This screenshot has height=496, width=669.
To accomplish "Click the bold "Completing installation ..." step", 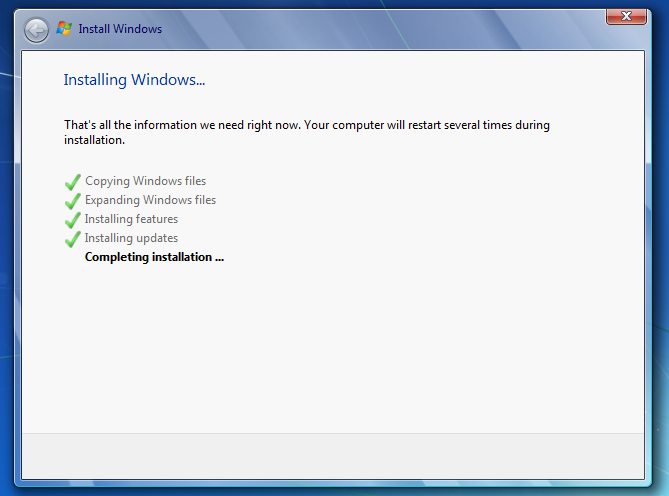I will pyautogui.click(x=154, y=257).
